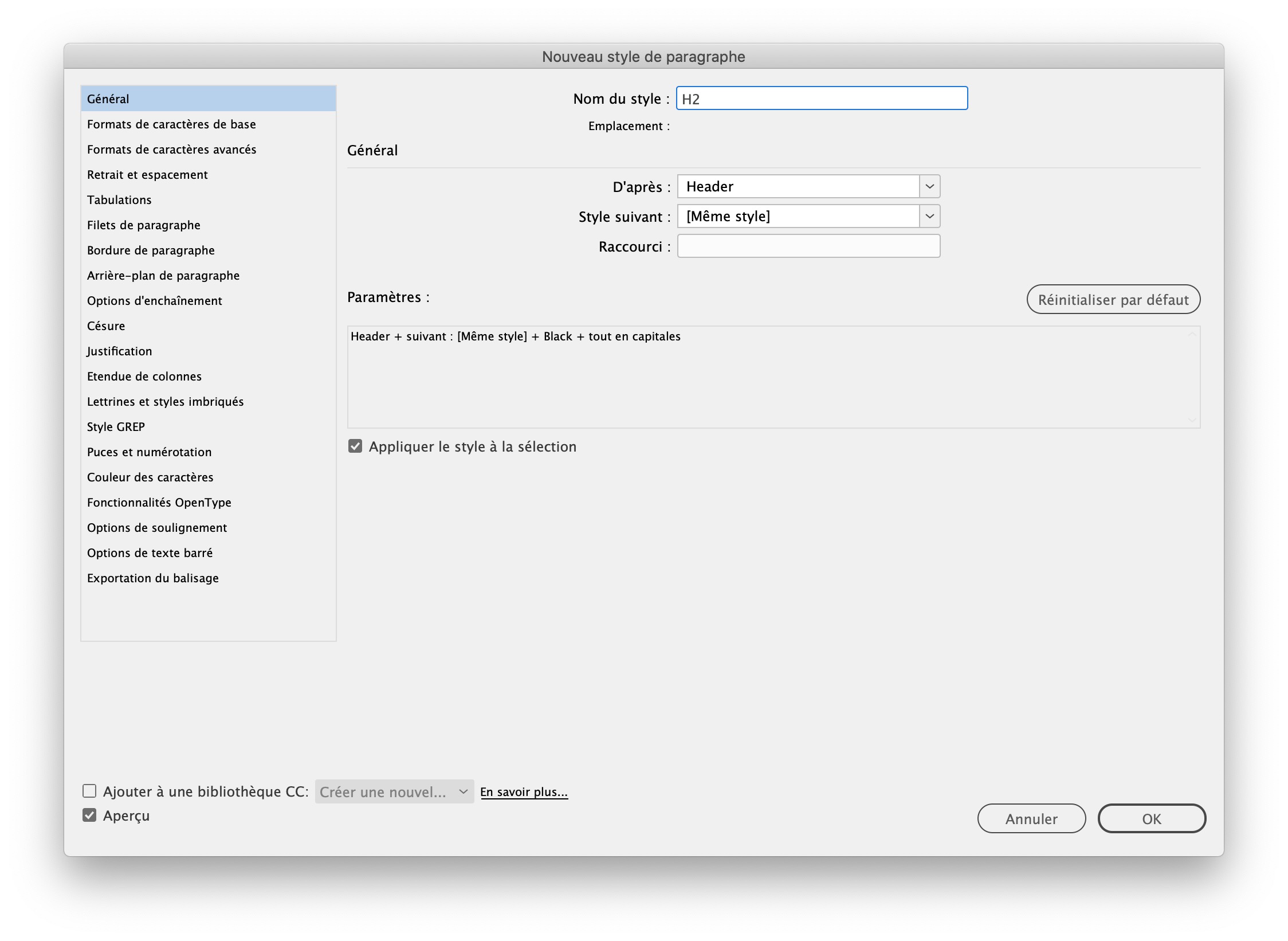Open the D'après style dropdown

coord(929,186)
